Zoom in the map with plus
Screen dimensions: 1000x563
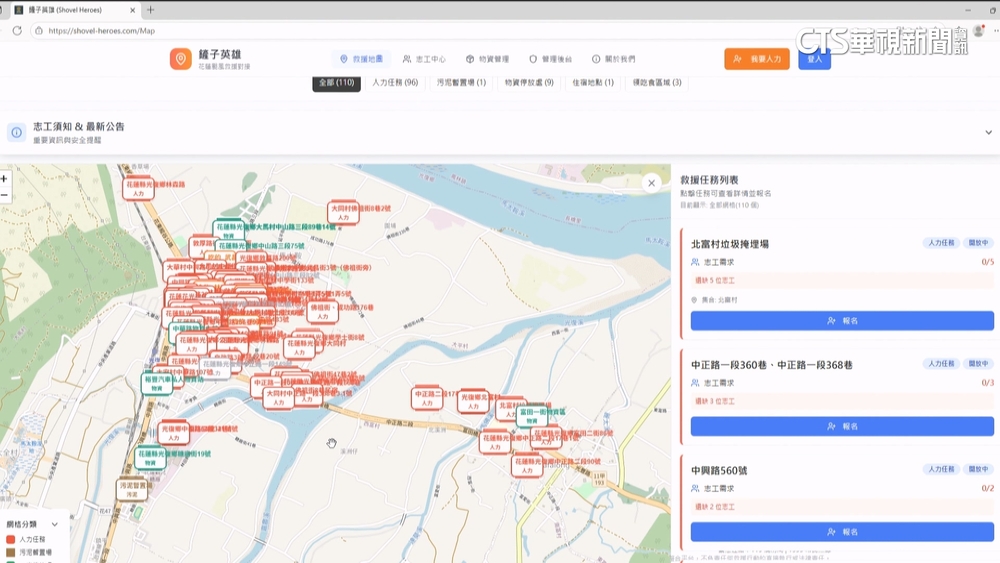coord(4,179)
